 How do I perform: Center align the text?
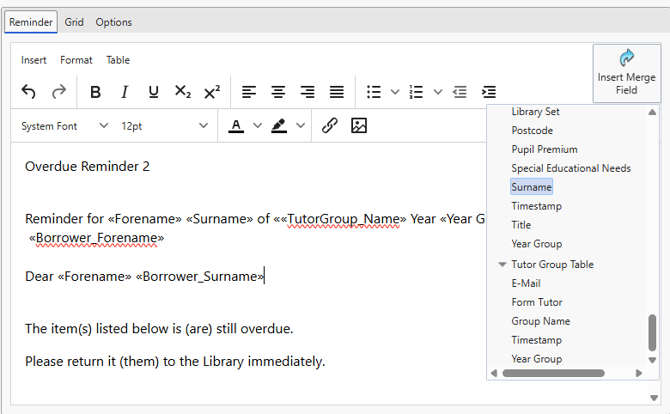point(278,92)
